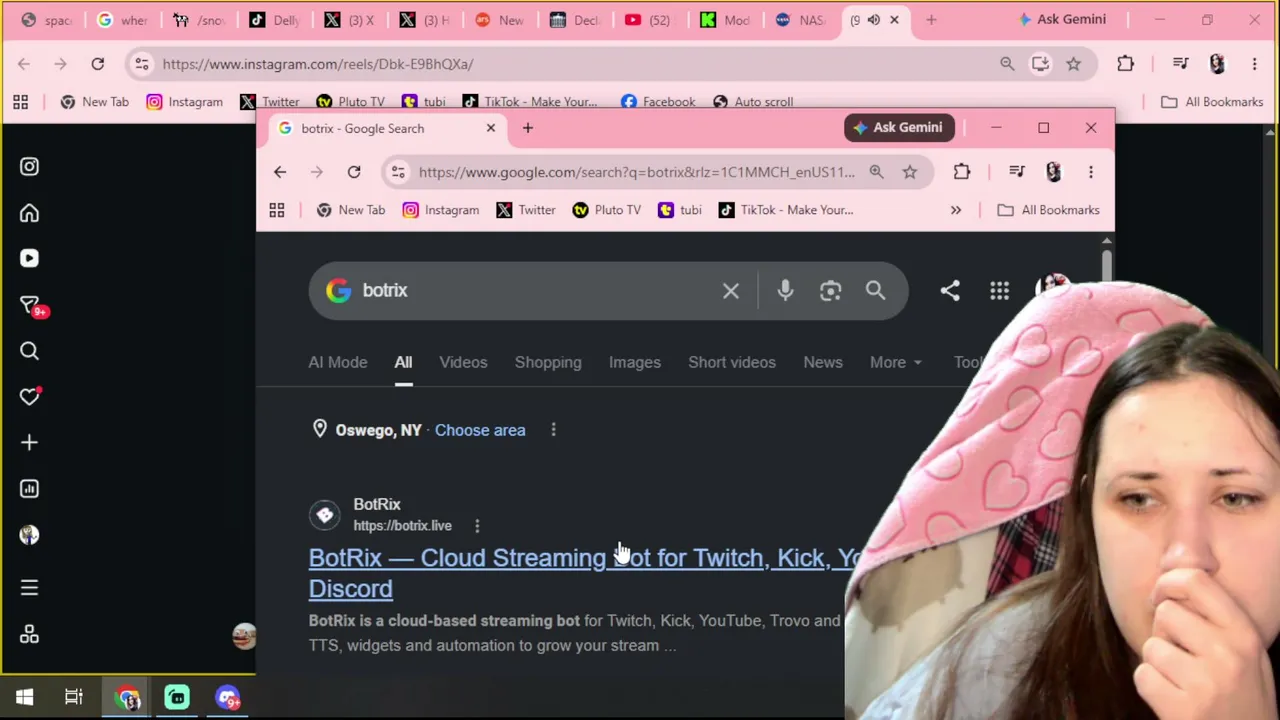Open All Bookmarks folder in the Instagram window
This screenshot has height=720, width=1280.
[1212, 102]
